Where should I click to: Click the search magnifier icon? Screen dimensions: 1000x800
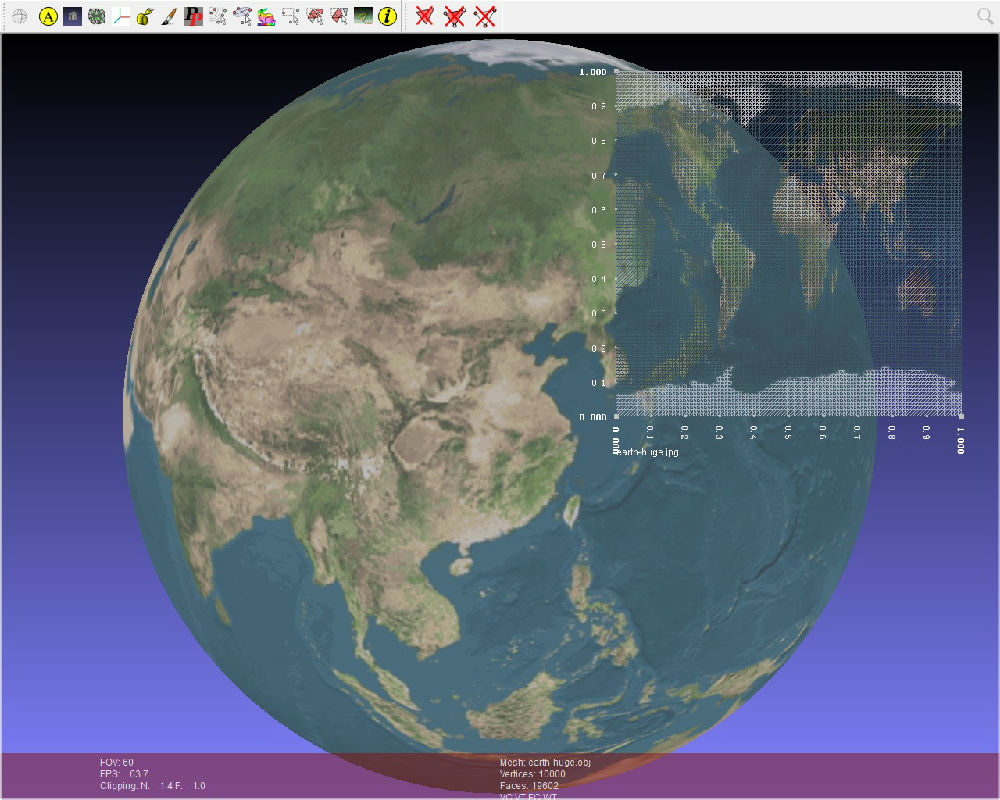click(985, 17)
